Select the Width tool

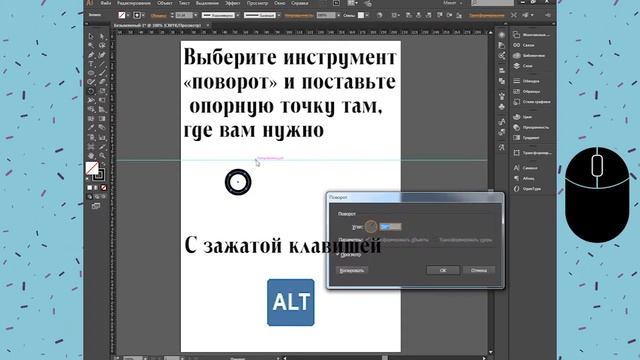(x=91, y=100)
